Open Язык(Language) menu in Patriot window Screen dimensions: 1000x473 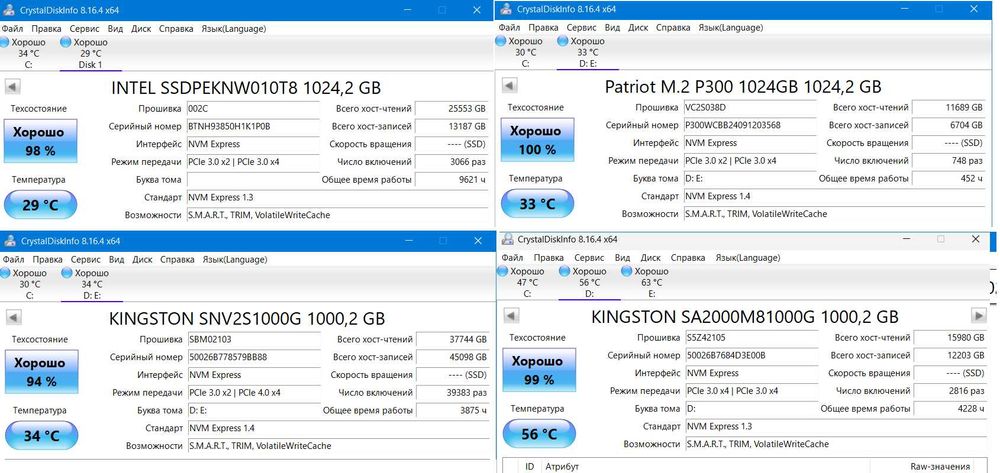pos(730,27)
